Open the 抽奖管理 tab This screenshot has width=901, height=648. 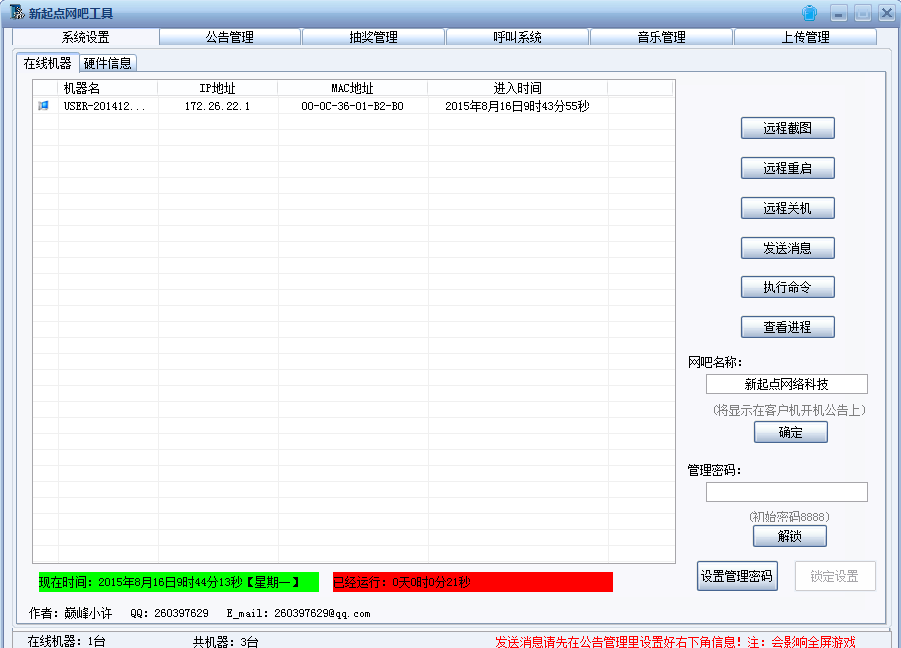point(373,37)
